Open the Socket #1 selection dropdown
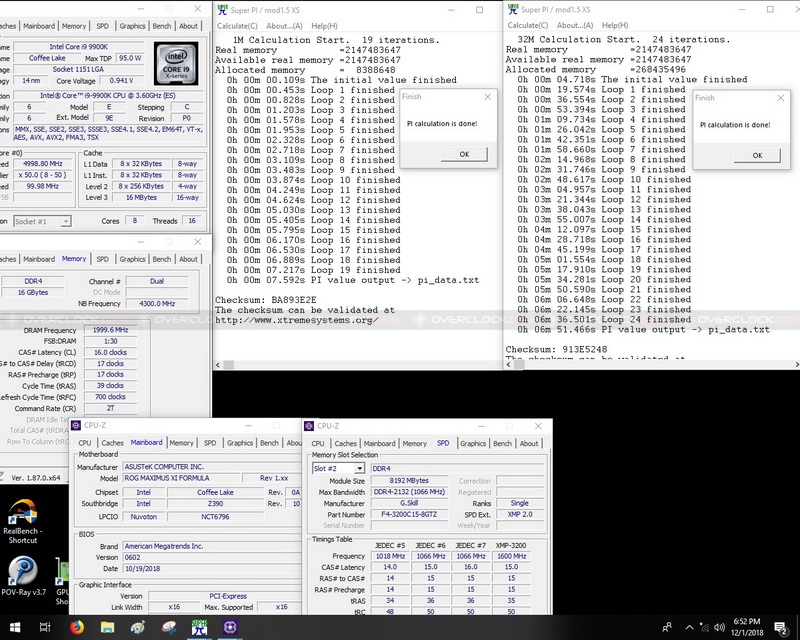The height and width of the screenshot is (640, 800). pos(42,221)
